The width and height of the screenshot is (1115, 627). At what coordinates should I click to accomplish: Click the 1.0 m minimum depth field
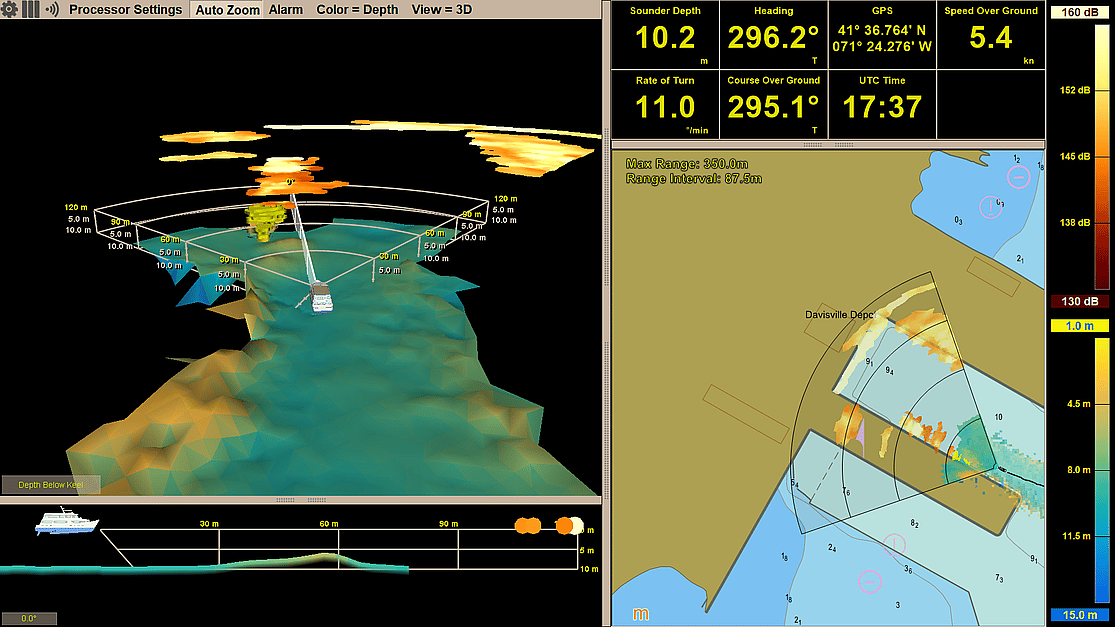point(1079,326)
